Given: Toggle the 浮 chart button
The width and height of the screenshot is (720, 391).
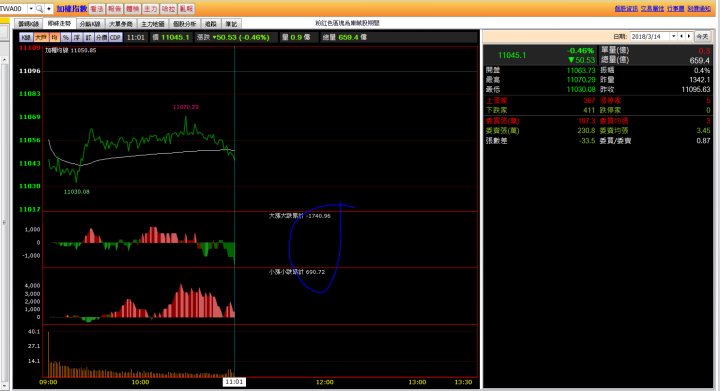Looking at the screenshot, I should pos(77,38).
